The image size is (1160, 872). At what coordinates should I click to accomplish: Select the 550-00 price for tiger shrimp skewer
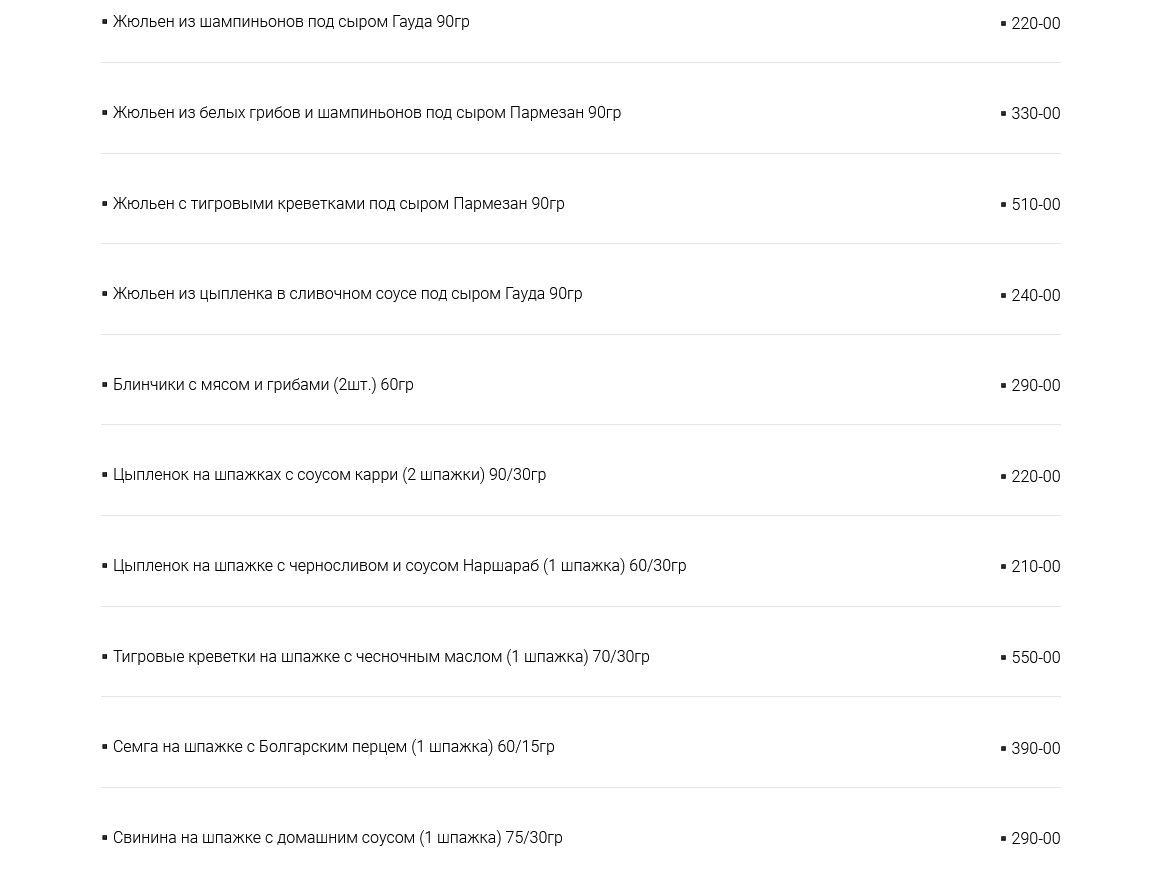(1034, 658)
